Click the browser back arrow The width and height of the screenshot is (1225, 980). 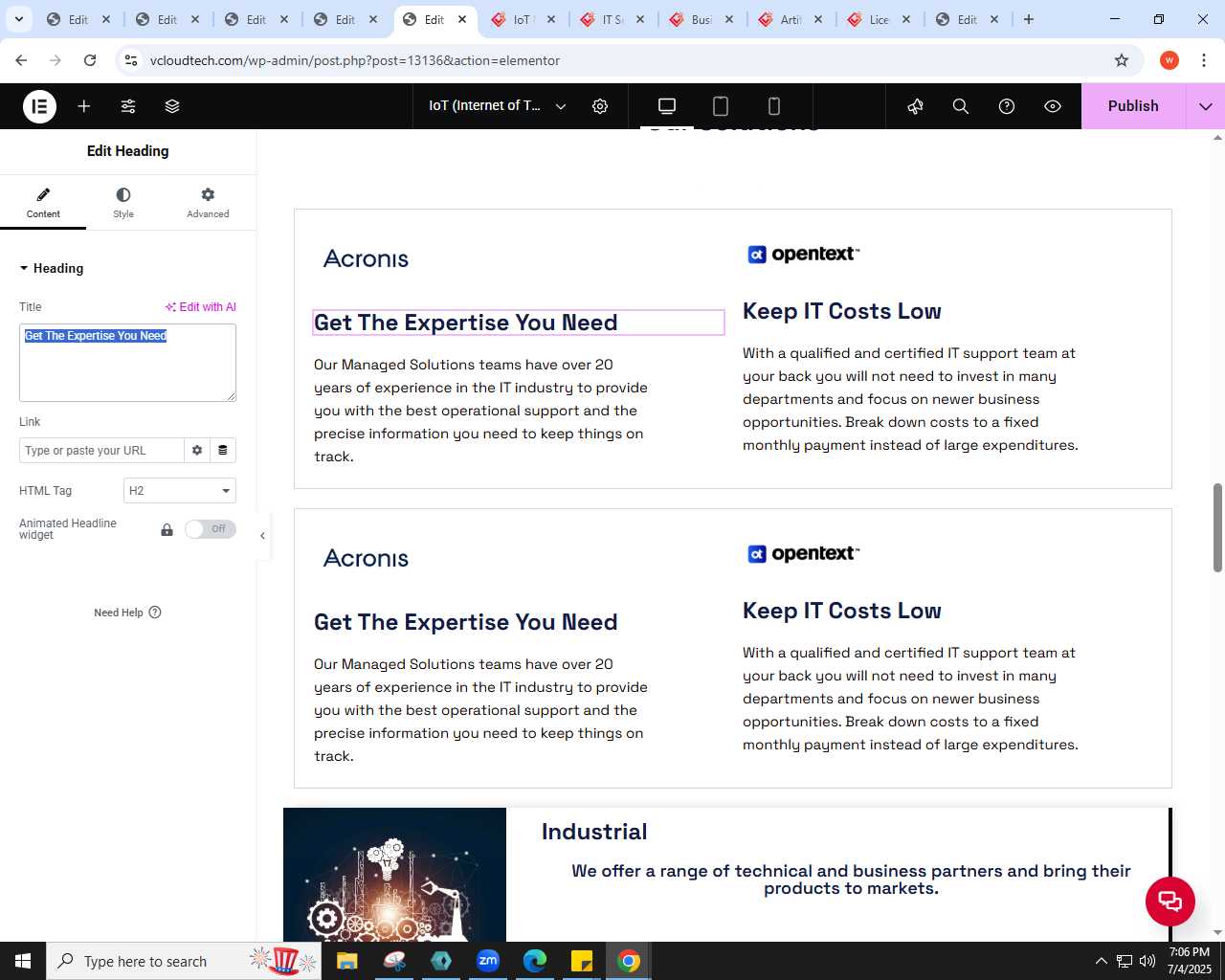(x=21, y=60)
